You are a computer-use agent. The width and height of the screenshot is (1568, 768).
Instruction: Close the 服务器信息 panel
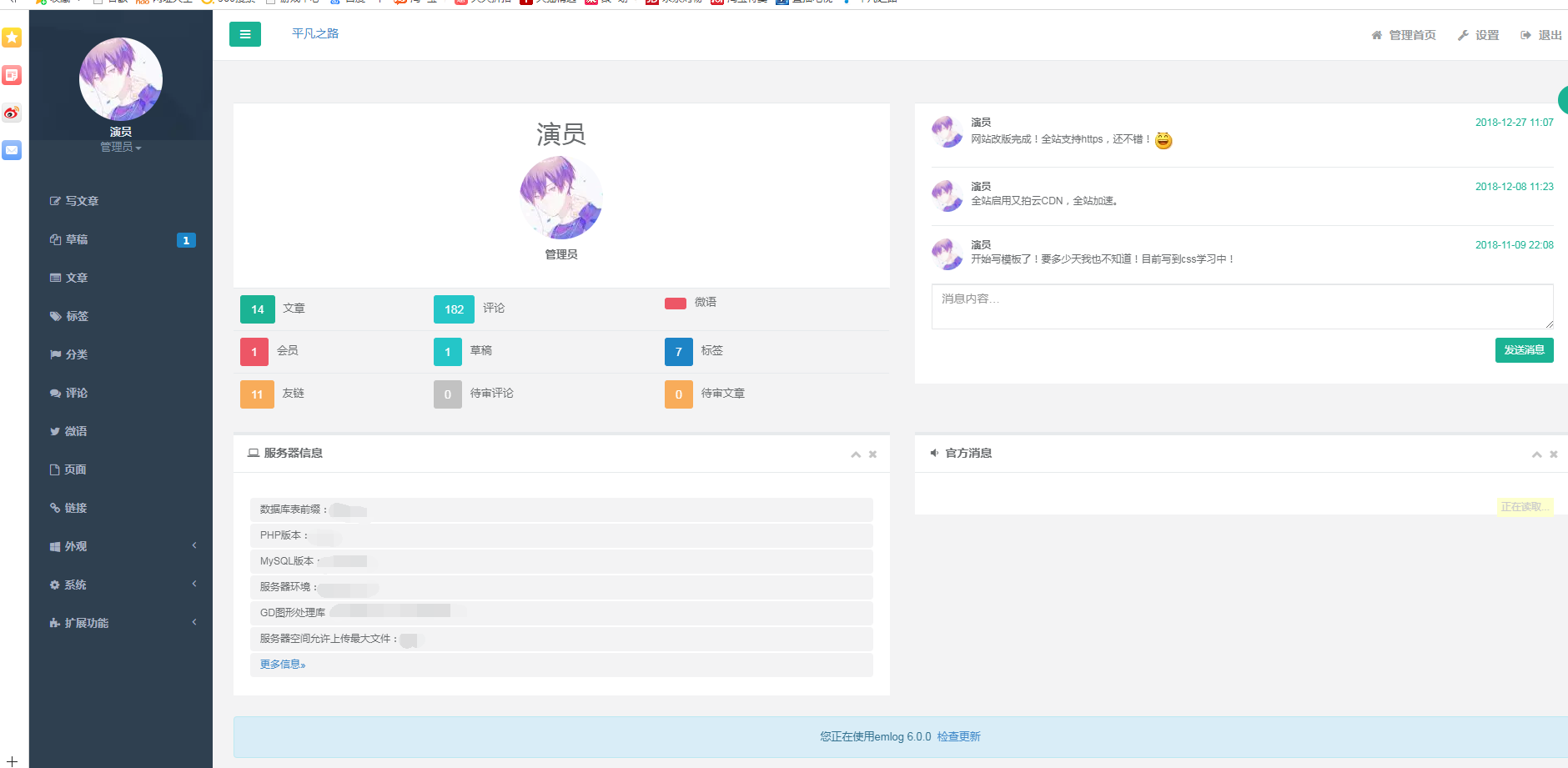pos(872,454)
